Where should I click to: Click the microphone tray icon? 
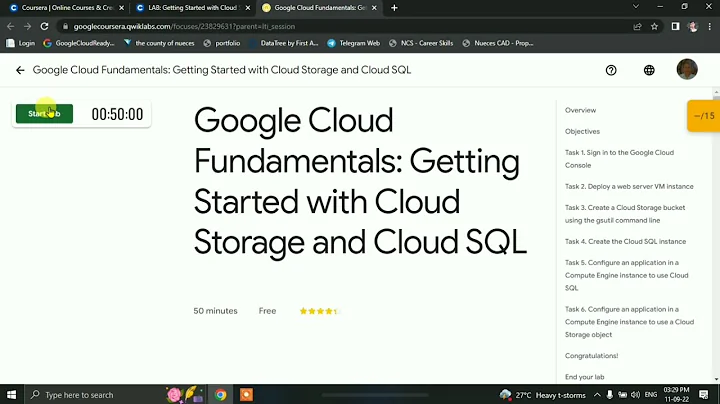click(x=609, y=395)
